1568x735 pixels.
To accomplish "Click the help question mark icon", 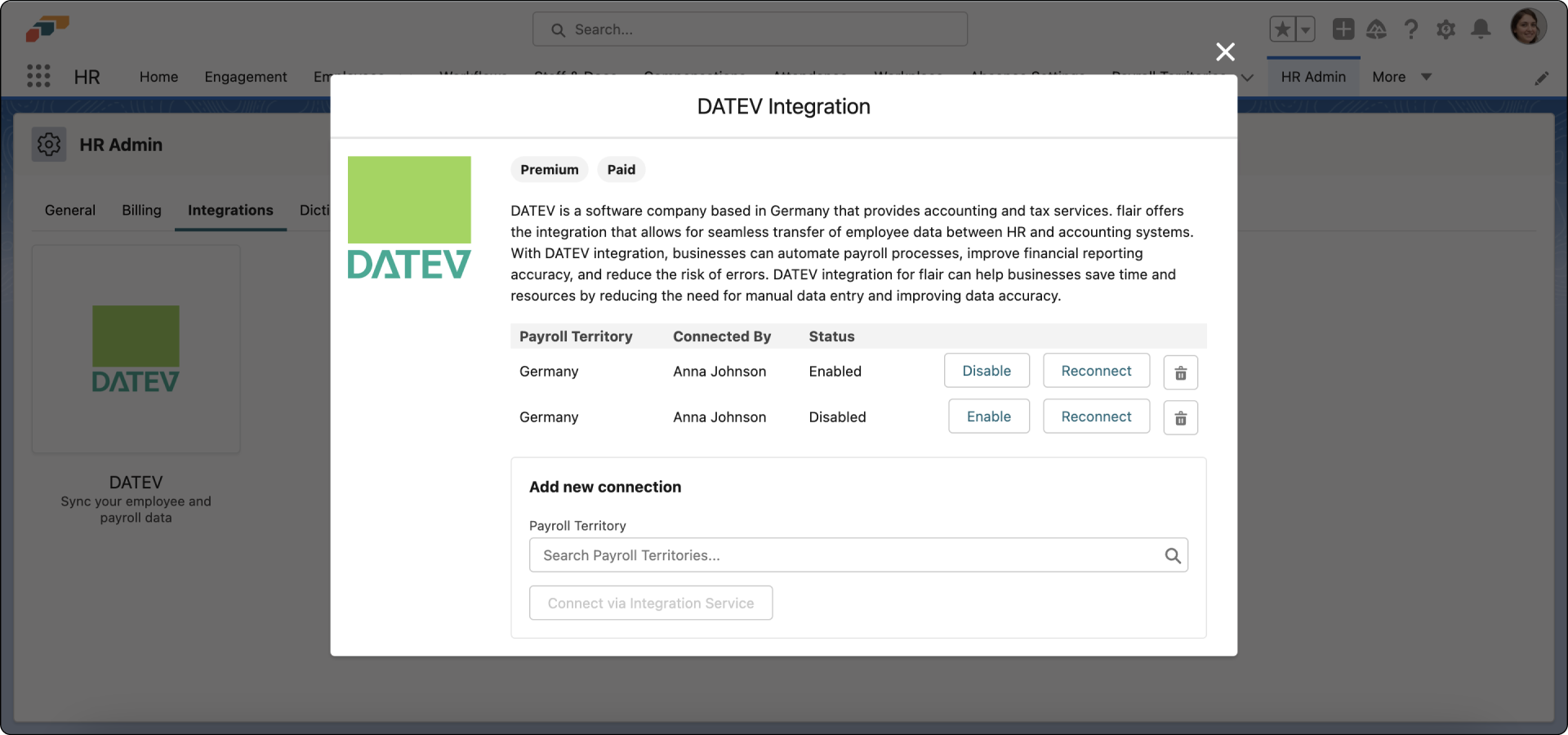I will pyautogui.click(x=1411, y=29).
